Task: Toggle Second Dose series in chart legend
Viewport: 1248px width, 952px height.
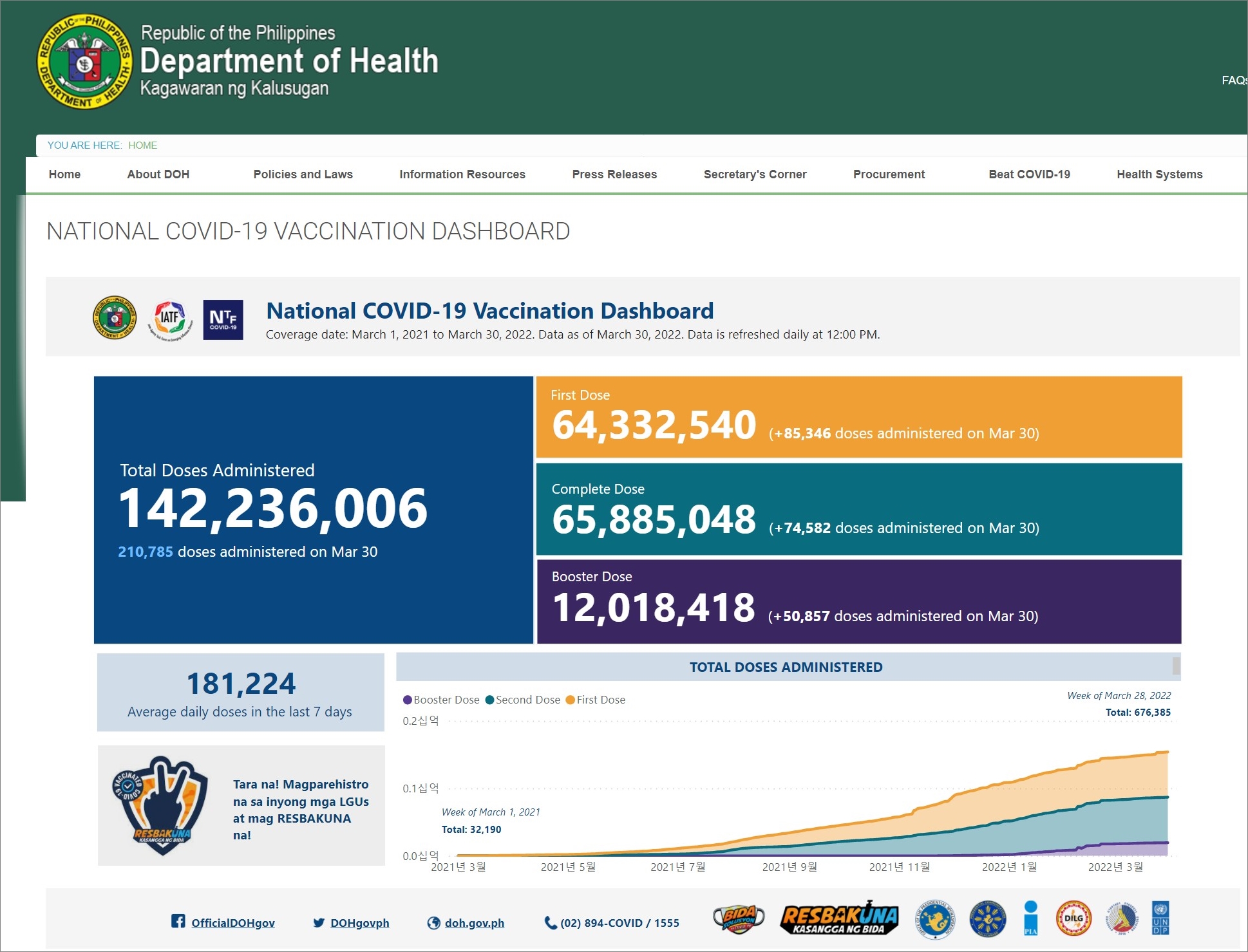Action: [x=523, y=700]
